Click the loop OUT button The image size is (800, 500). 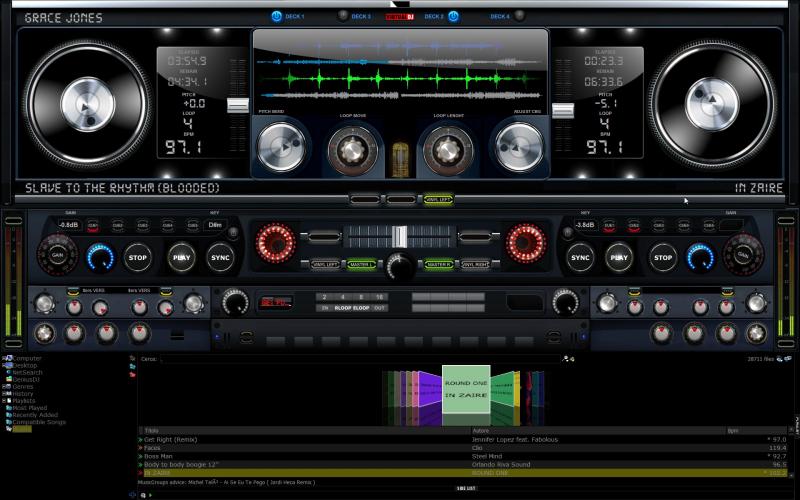(379, 308)
